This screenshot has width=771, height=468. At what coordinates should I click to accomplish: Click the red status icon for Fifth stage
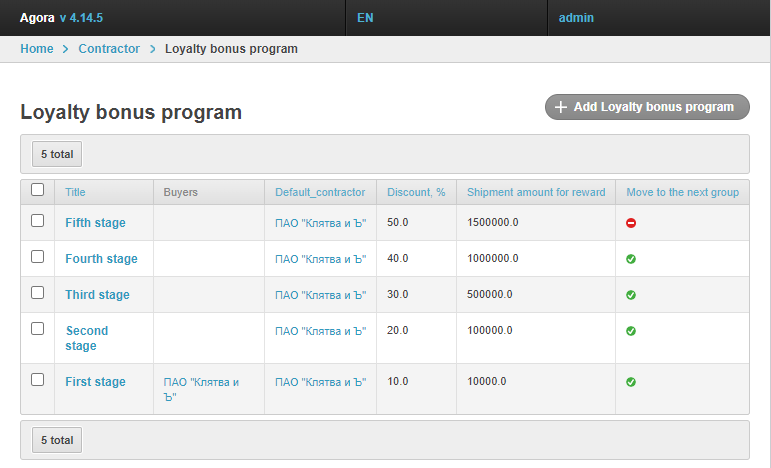(631, 223)
